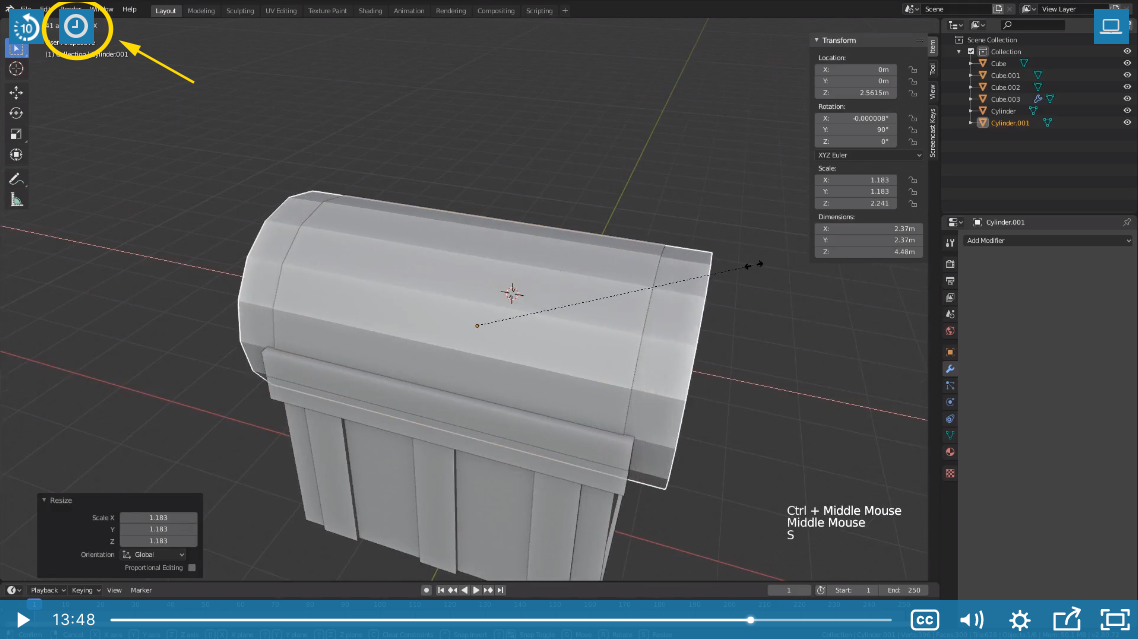The height and width of the screenshot is (639, 1138).
Task: Open Scene properties tab icon
Action: tap(950, 314)
